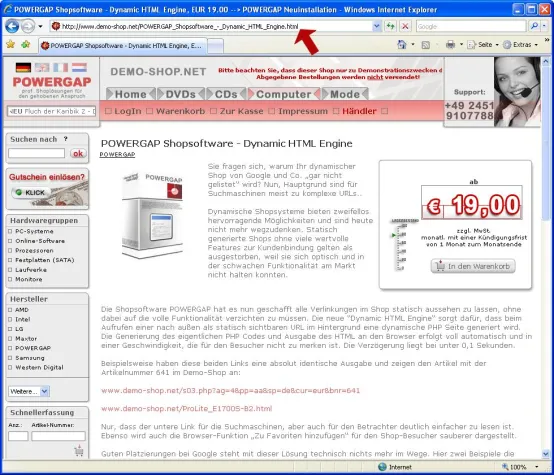The width and height of the screenshot is (554, 475).
Task: Click the Google search box
Action: pyautogui.click(x=471, y=26)
